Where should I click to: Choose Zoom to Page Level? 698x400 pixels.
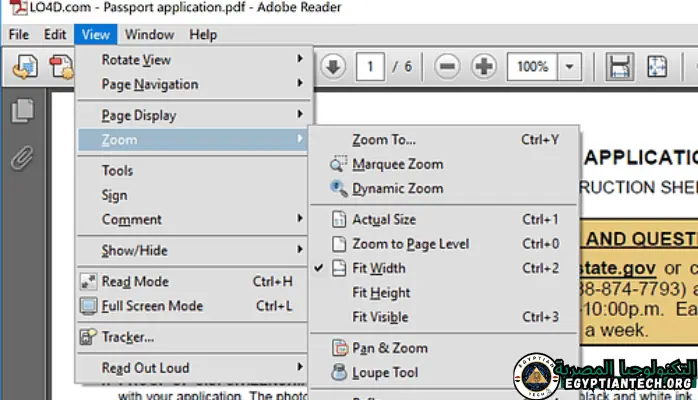pos(444,244)
